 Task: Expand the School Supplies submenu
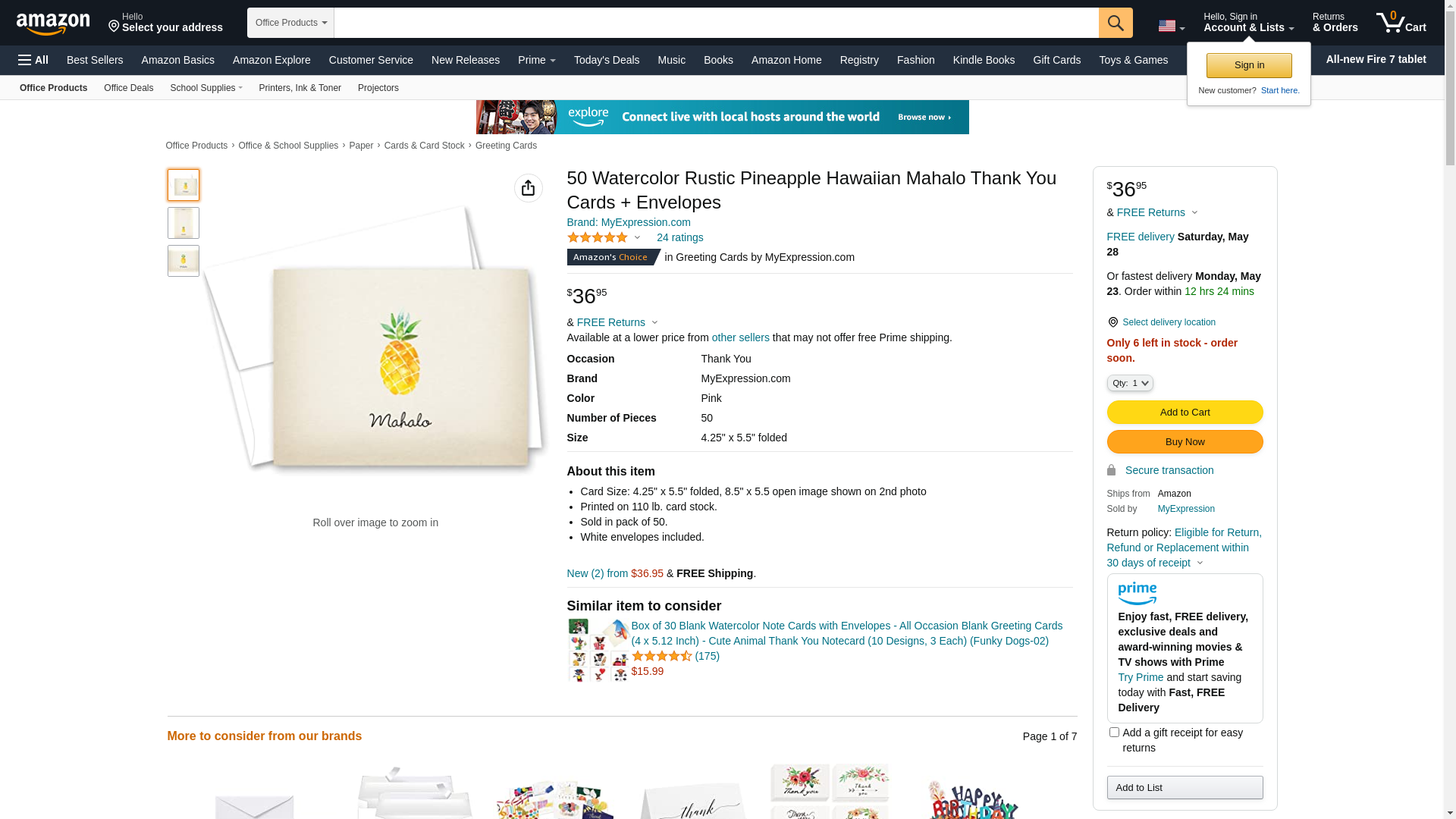coord(206,88)
